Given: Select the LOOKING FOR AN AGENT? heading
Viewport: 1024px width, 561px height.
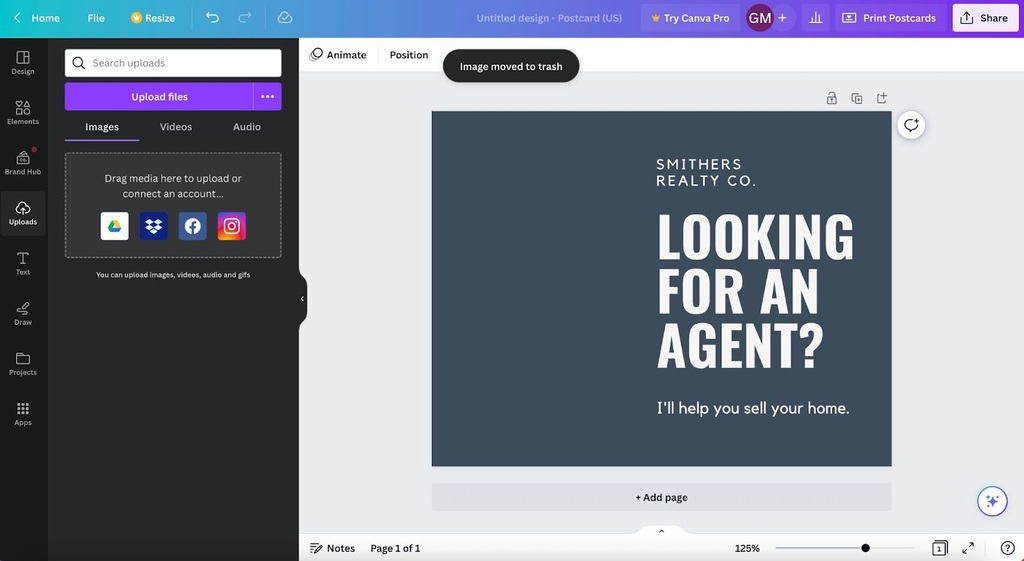Looking at the screenshot, I should pyautogui.click(x=755, y=291).
